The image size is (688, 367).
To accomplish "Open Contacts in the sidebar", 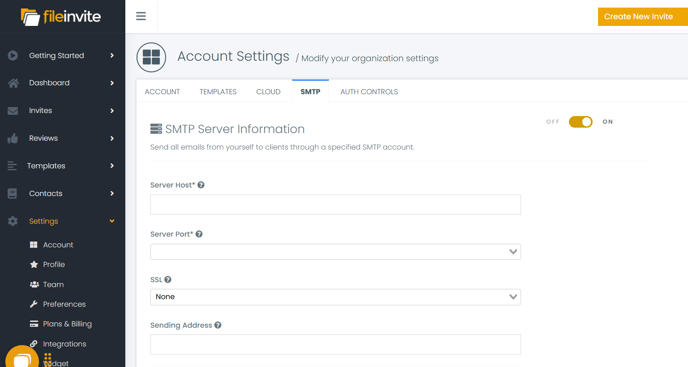I will pyautogui.click(x=46, y=193).
